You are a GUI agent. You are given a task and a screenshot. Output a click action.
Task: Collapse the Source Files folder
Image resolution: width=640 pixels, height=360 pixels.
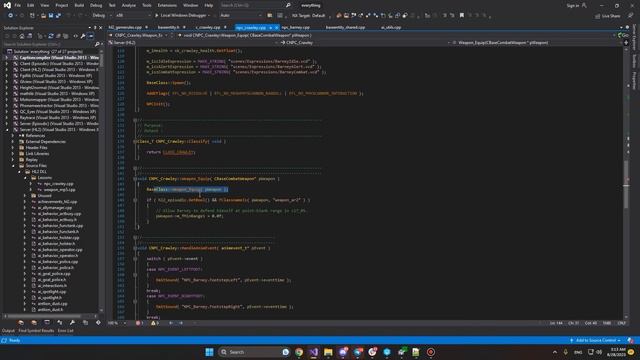click(13, 166)
